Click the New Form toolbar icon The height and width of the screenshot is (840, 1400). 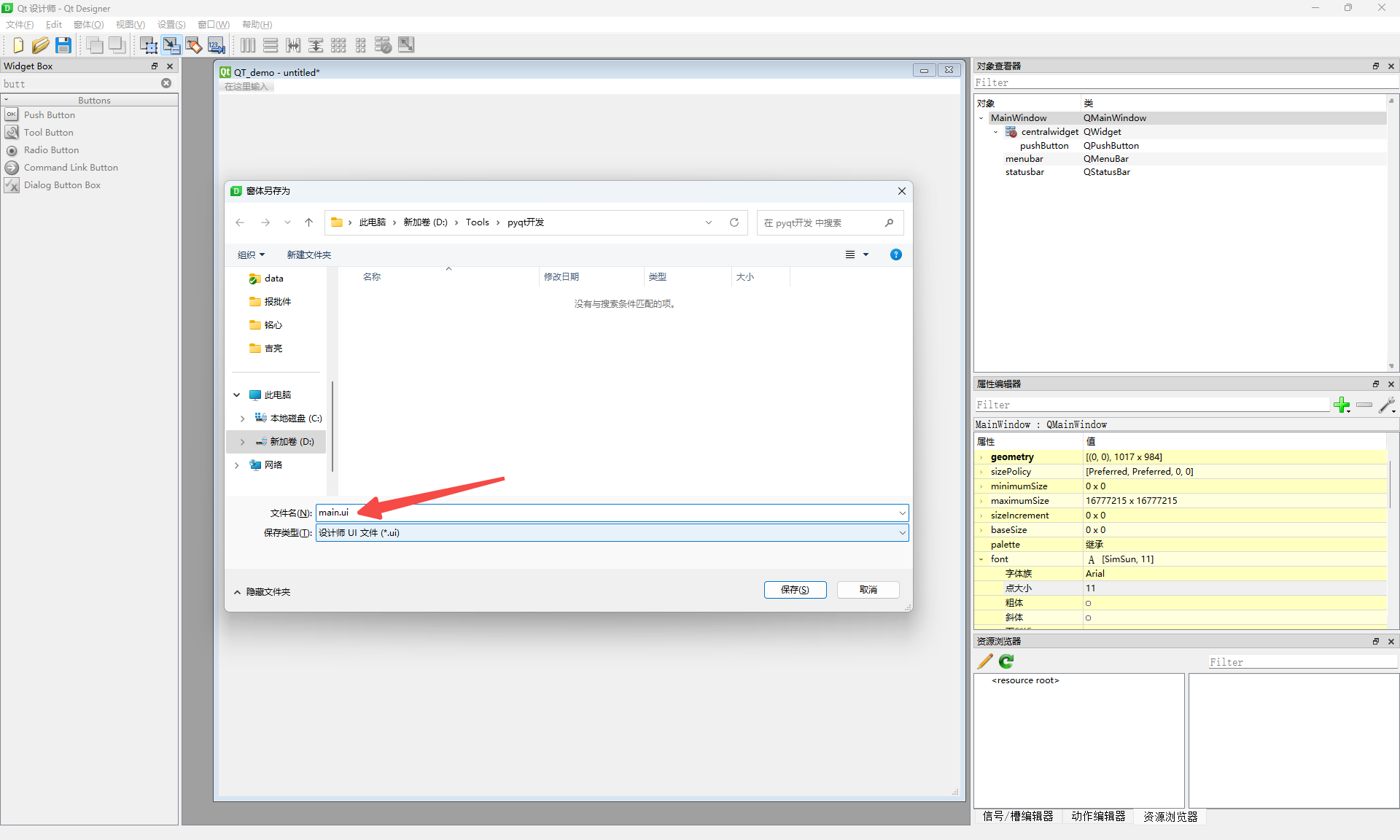click(x=18, y=45)
